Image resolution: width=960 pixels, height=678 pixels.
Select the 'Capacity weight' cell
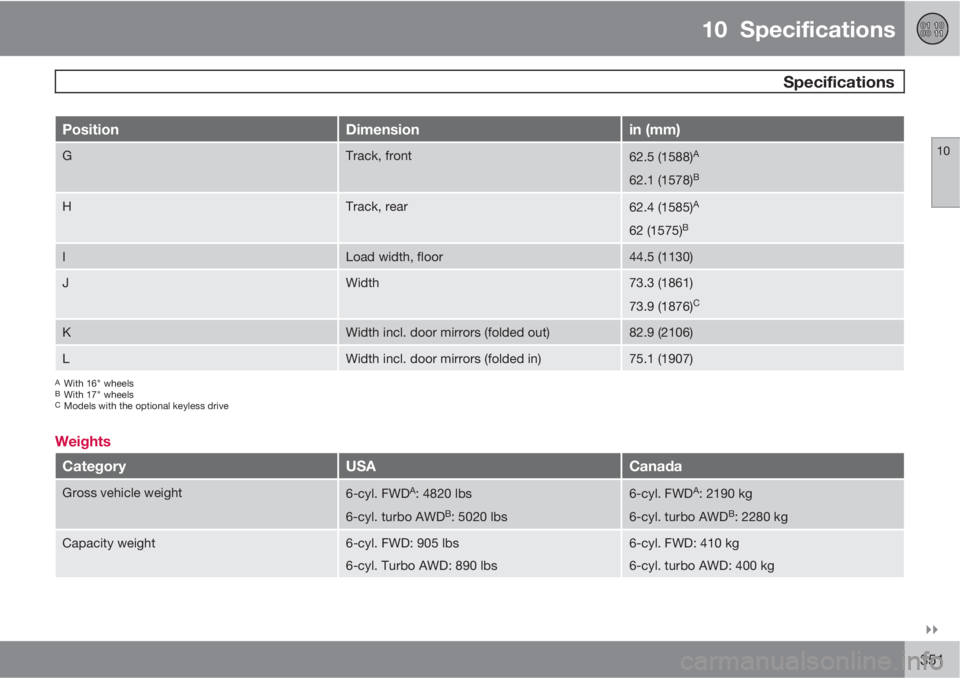196,554
